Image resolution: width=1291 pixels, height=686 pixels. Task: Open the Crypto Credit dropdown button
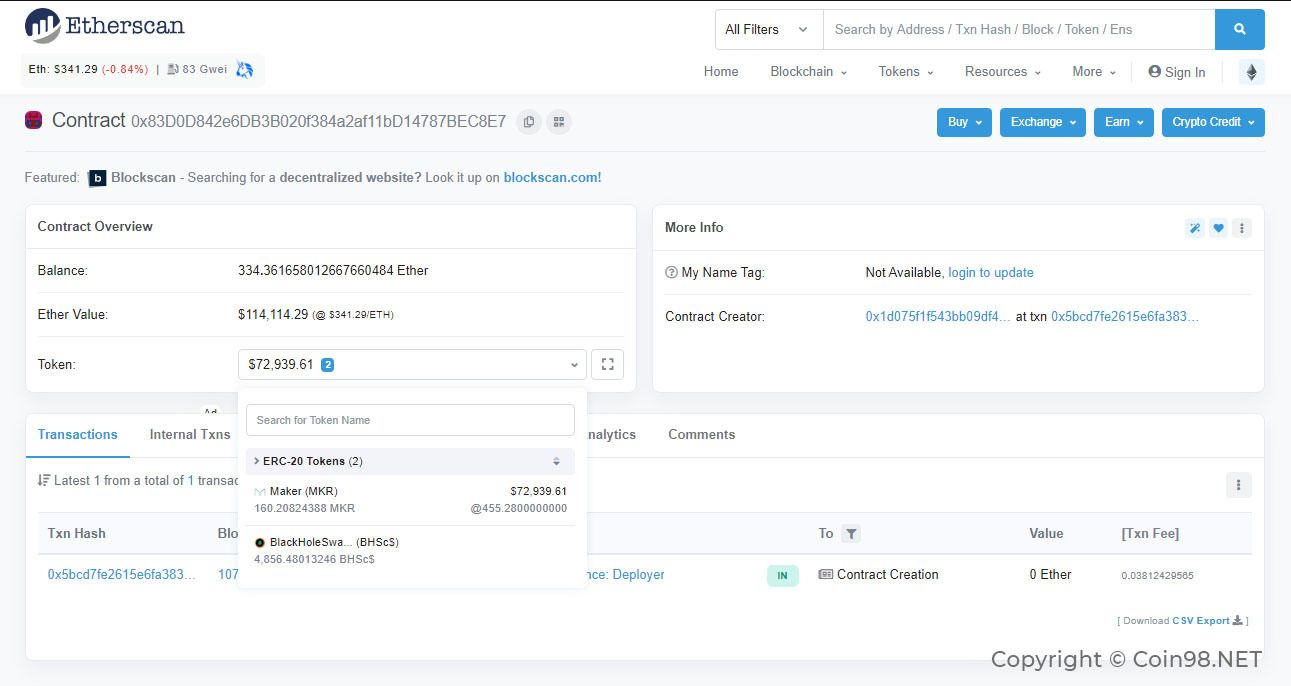(1213, 122)
